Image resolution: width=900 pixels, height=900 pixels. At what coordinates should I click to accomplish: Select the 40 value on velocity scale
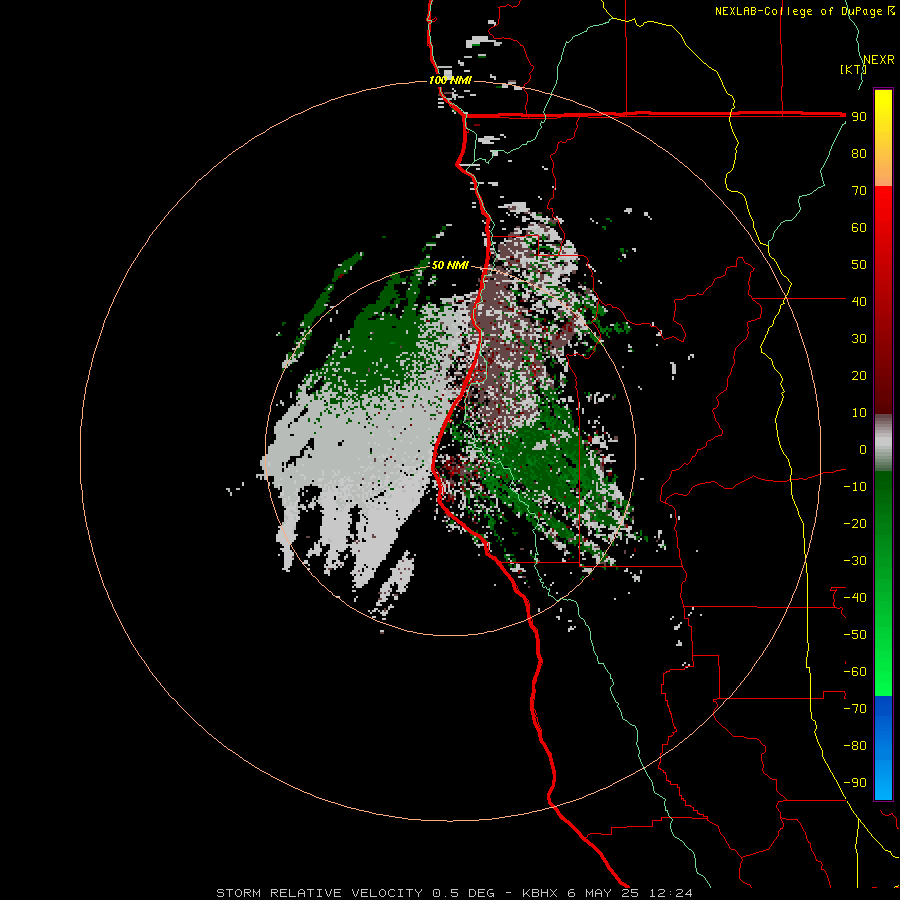859,301
